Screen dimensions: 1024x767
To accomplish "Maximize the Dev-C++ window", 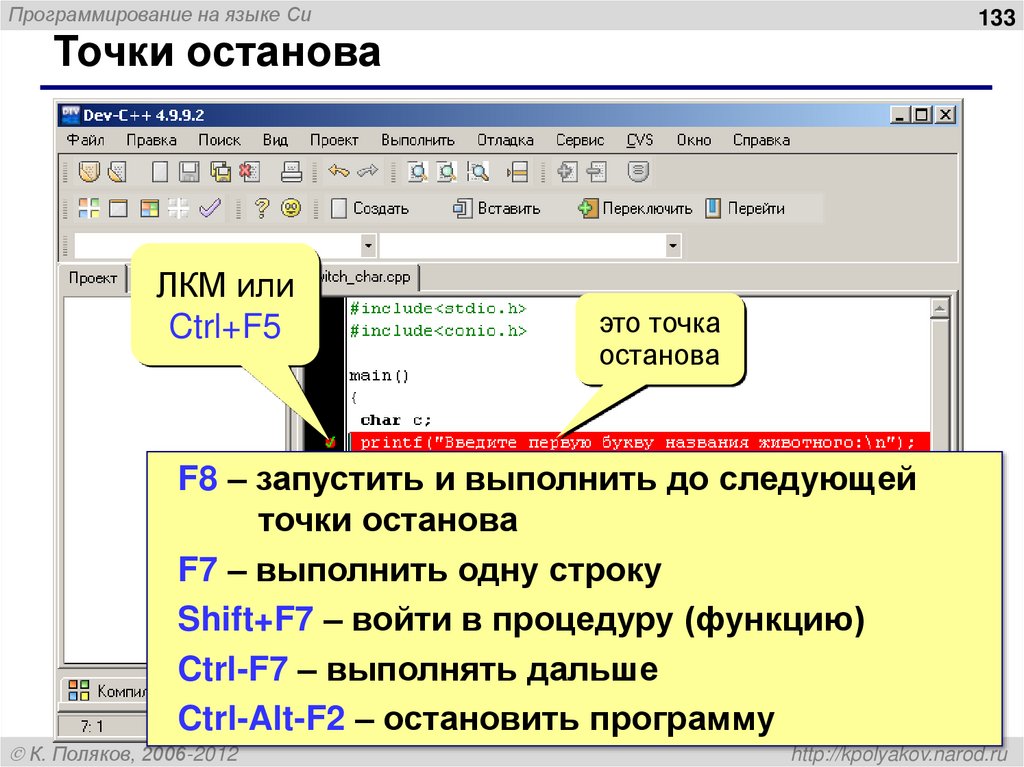I will point(921,116).
